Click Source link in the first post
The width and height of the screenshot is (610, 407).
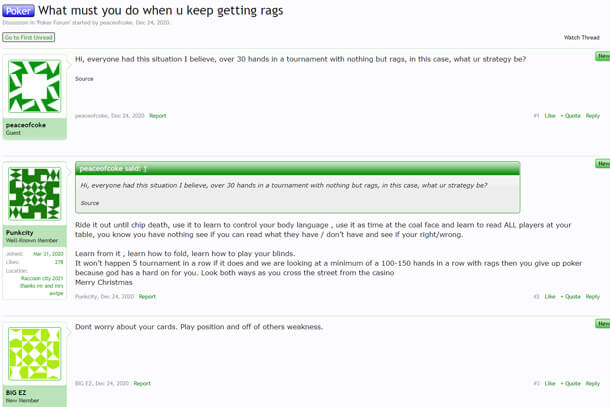click(84, 79)
